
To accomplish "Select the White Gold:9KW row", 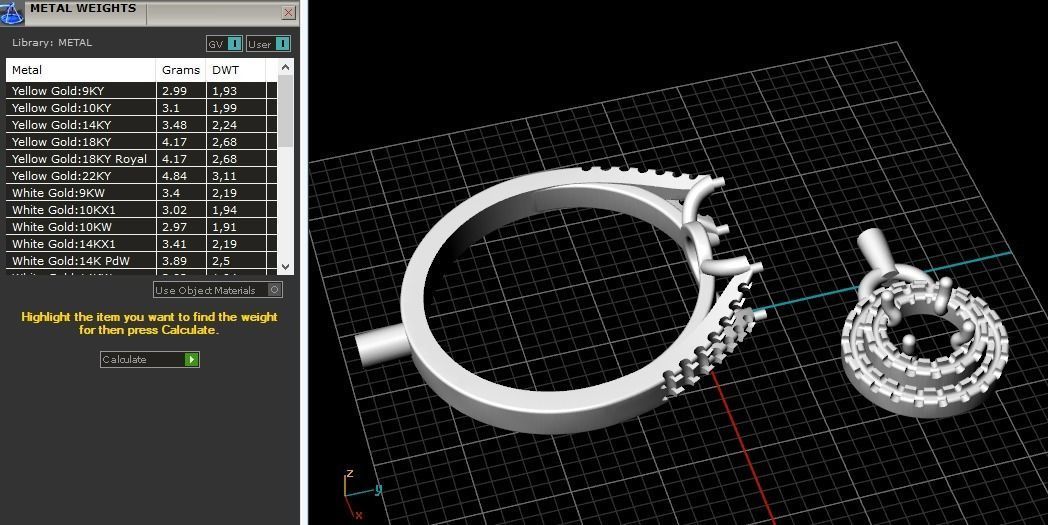I will 141,193.
